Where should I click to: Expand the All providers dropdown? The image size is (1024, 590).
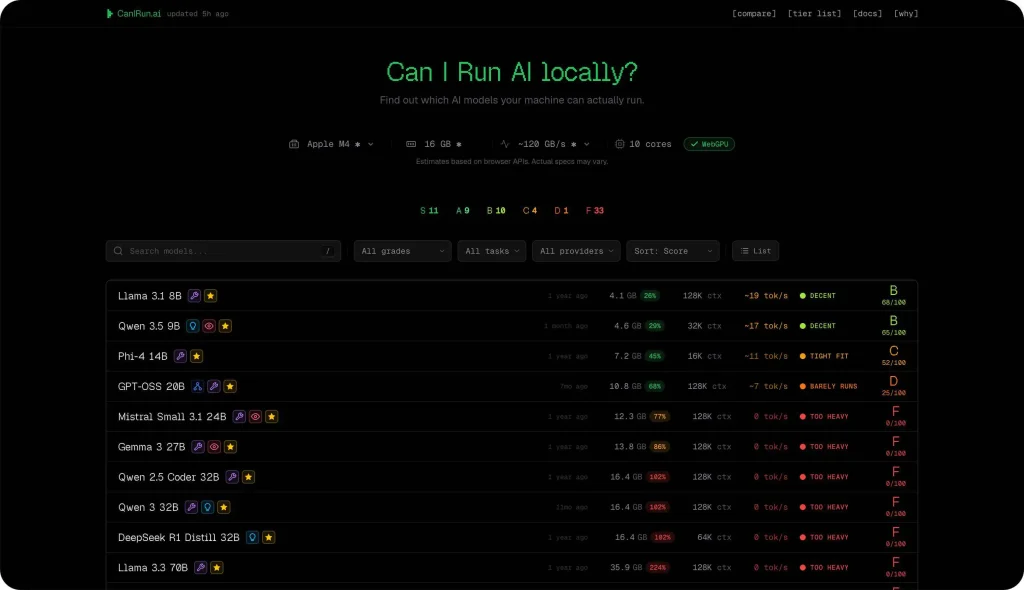[x=576, y=251]
